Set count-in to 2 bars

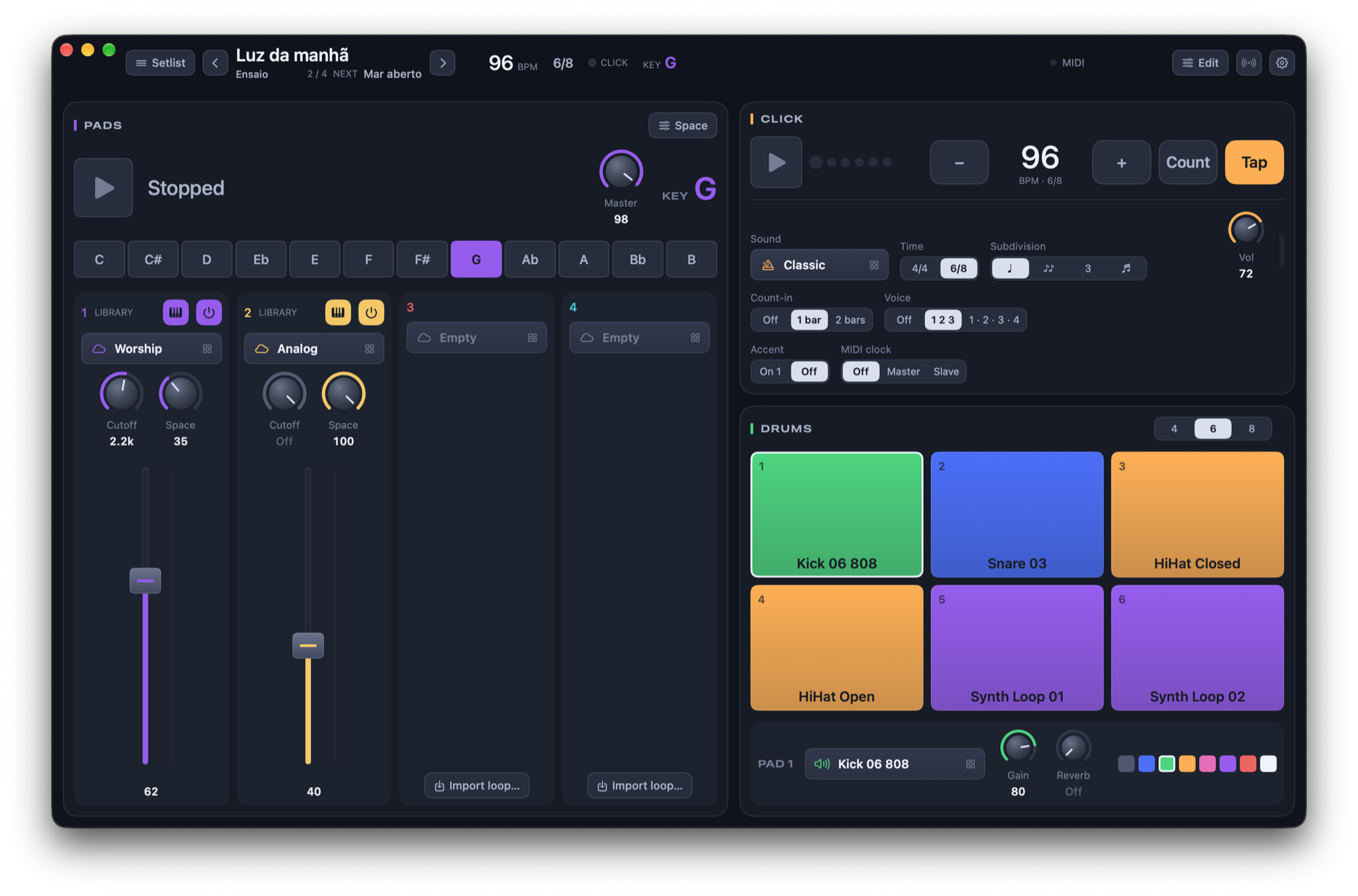pyautogui.click(x=850, y=320)
